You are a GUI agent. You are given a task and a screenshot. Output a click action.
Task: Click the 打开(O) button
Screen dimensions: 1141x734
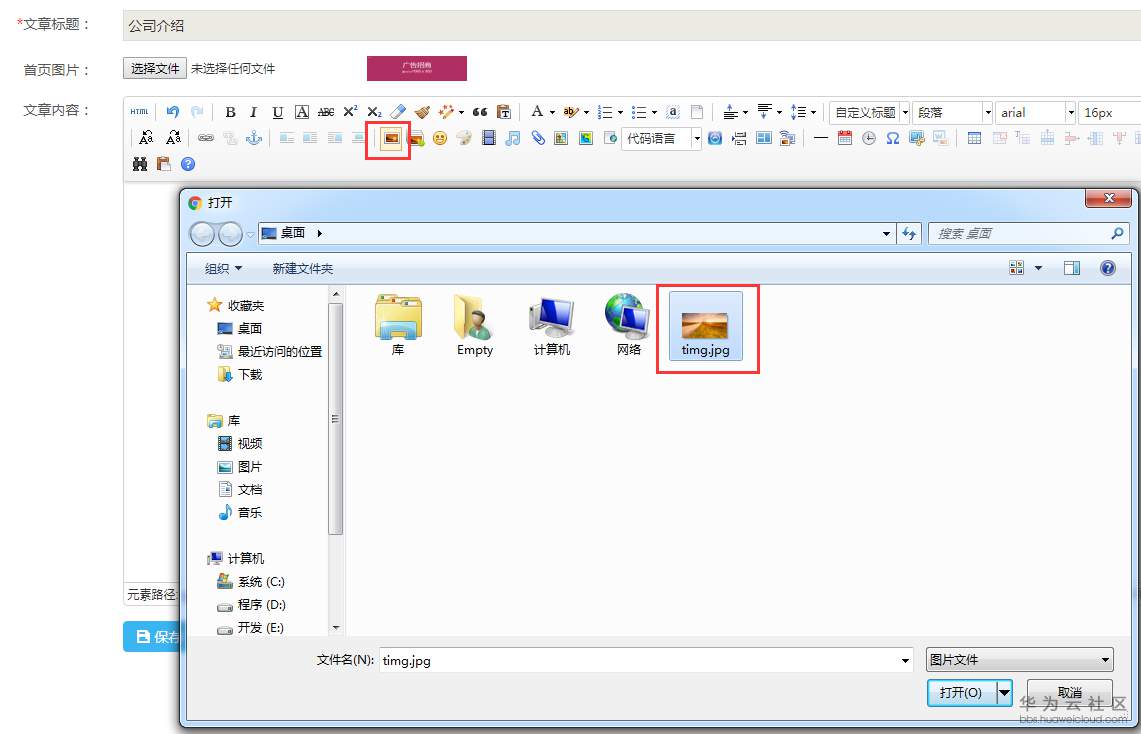point(961,693)
